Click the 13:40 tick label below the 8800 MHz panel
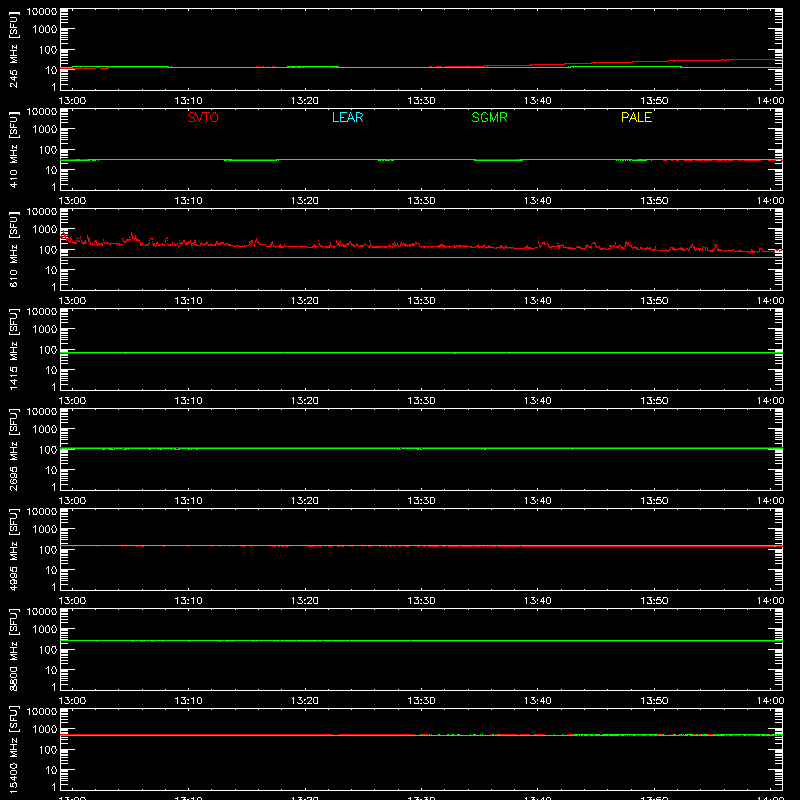The height and width of the screenshot is (800, 800). (x=538, y=701)
